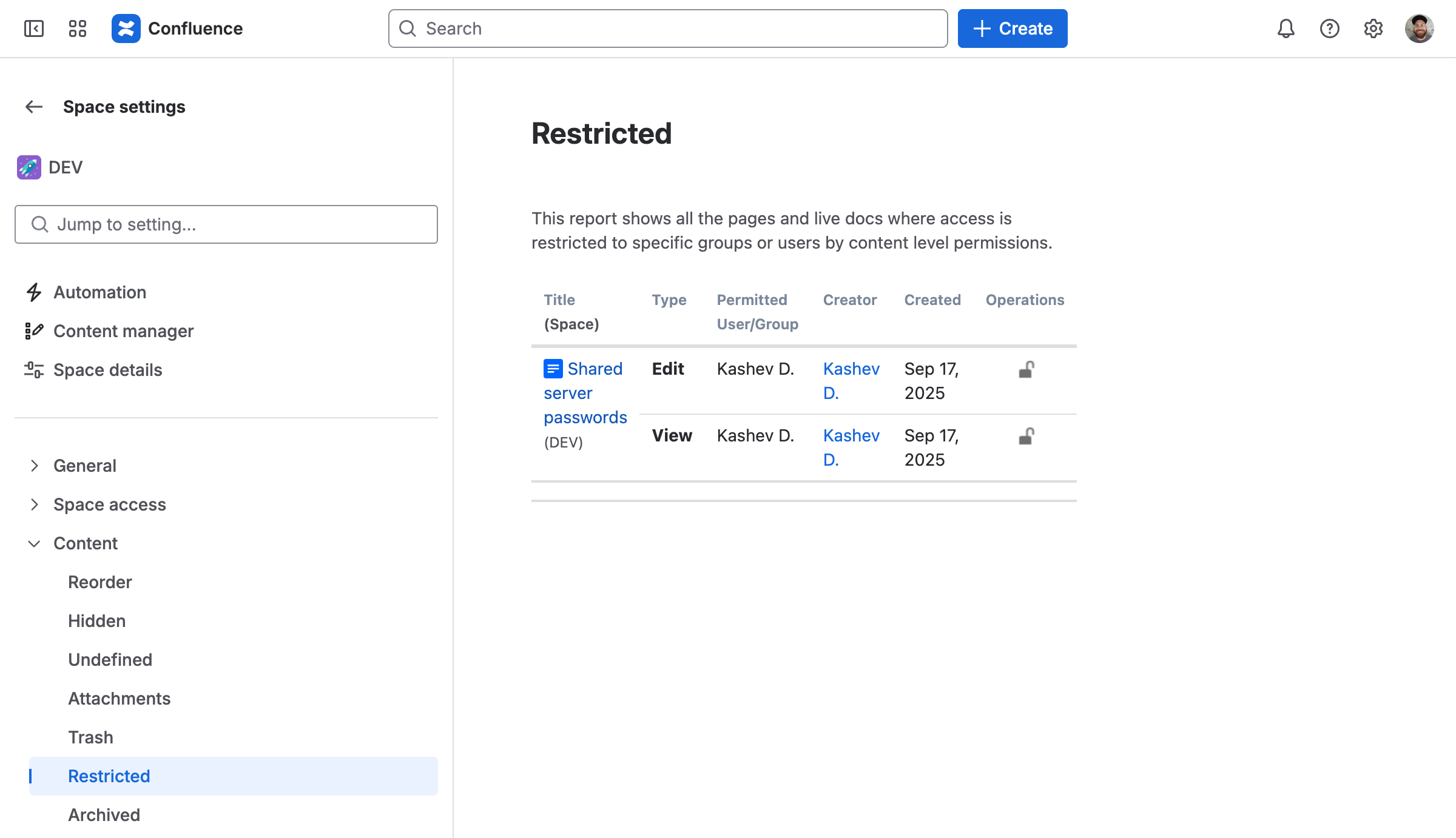Click the Confluence logo icon
Screen dimensions: 1456x838
(x=126, y=28)
